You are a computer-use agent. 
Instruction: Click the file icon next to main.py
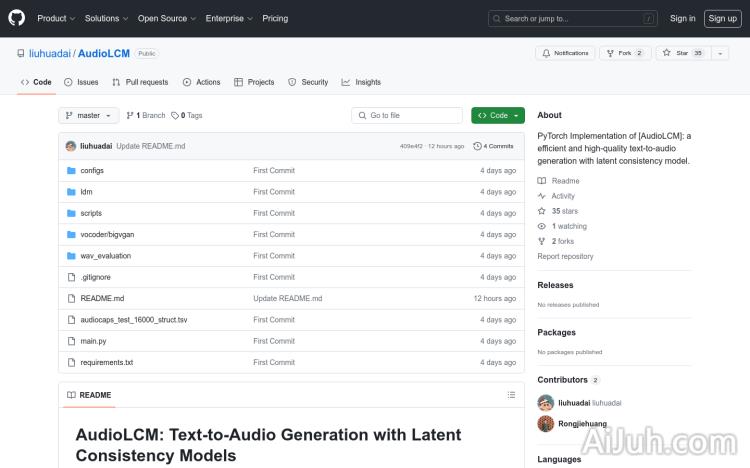(x=71, y=341)
